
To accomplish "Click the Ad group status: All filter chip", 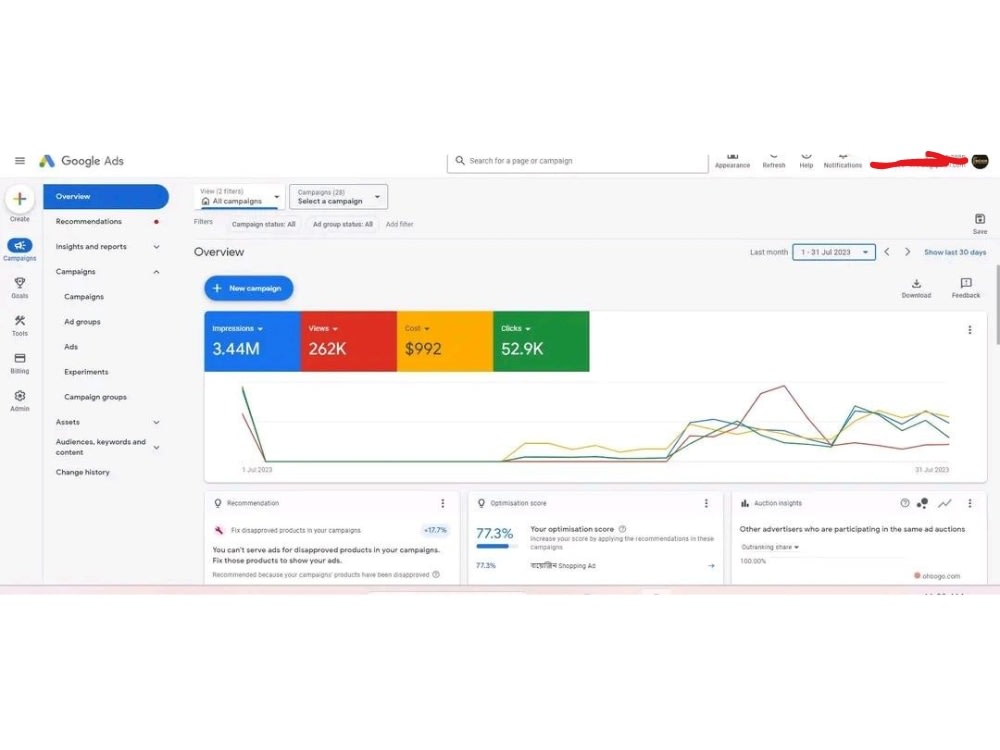I will click(342, 224).
